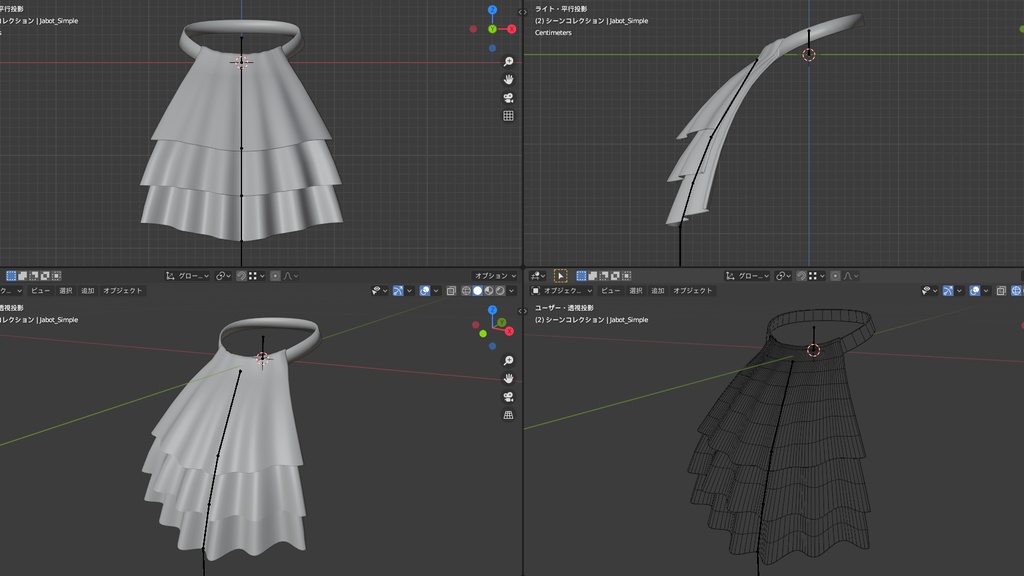Click the オブジェクト menu button
1024x576 pixels.
[x=123, y=291]
